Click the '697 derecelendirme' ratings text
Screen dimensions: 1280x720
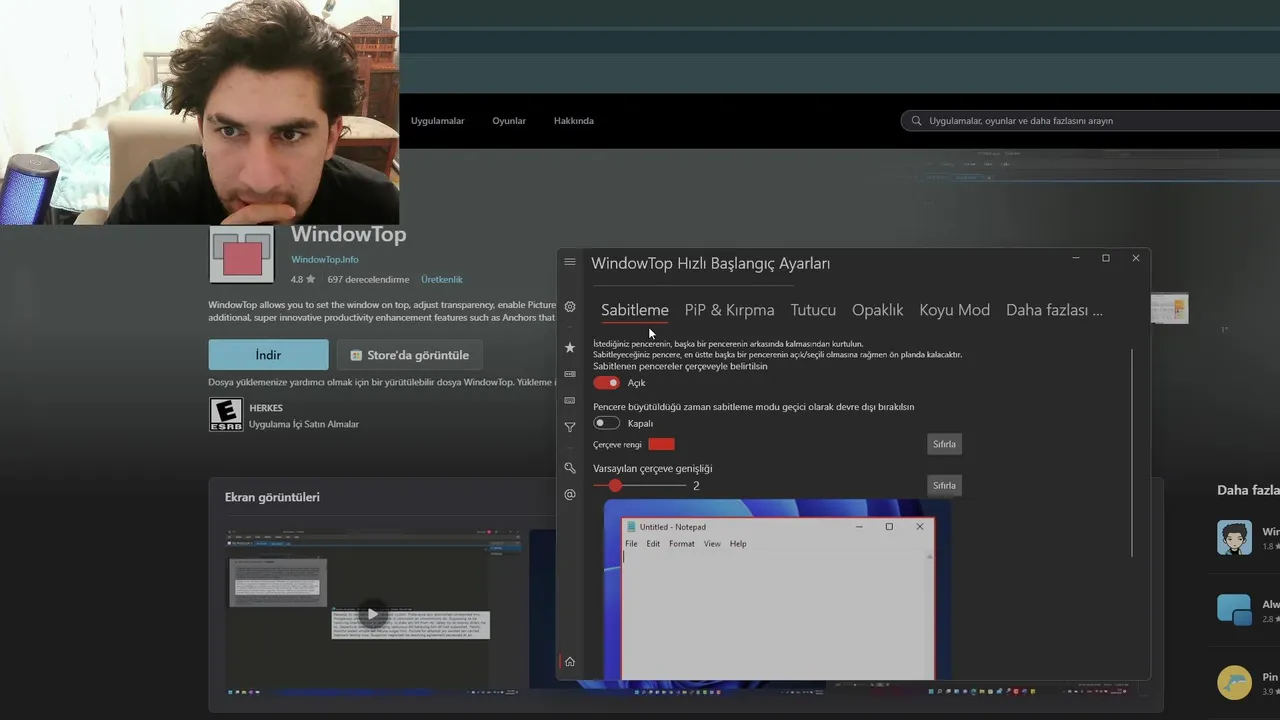[x=368, y=280]
